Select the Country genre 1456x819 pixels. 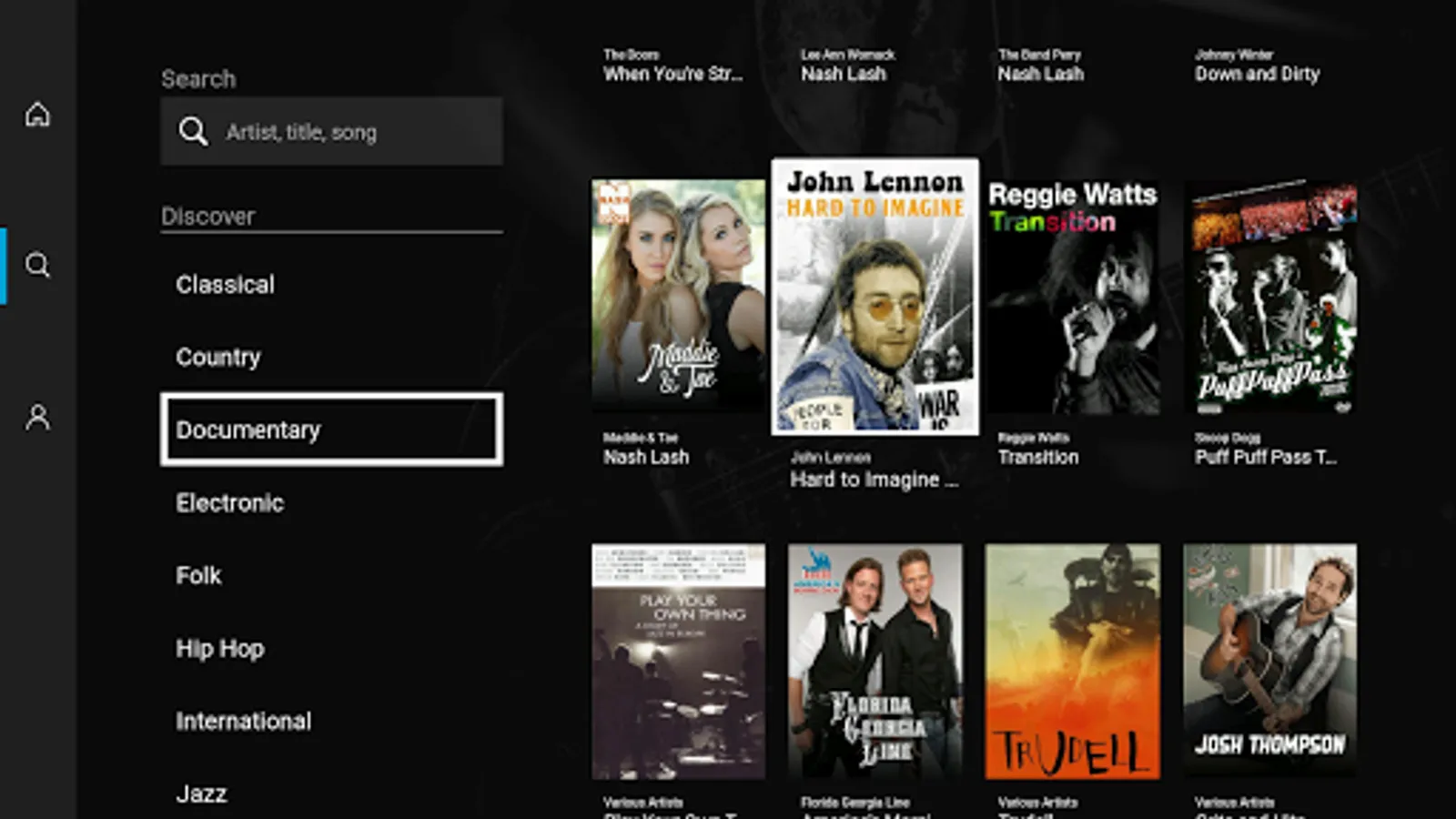(x=218, y=358)
